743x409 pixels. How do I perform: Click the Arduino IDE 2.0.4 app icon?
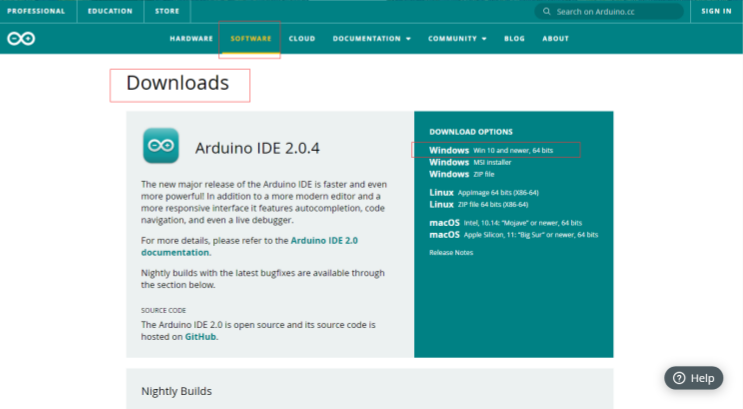tap(161, 145)
